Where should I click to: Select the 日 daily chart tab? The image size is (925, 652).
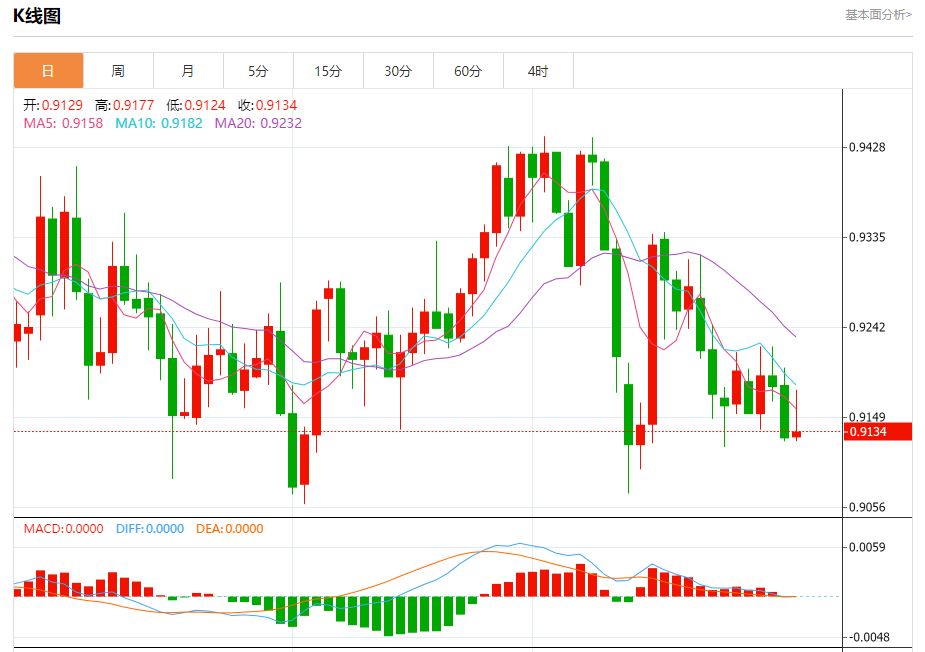coord(48,71)
